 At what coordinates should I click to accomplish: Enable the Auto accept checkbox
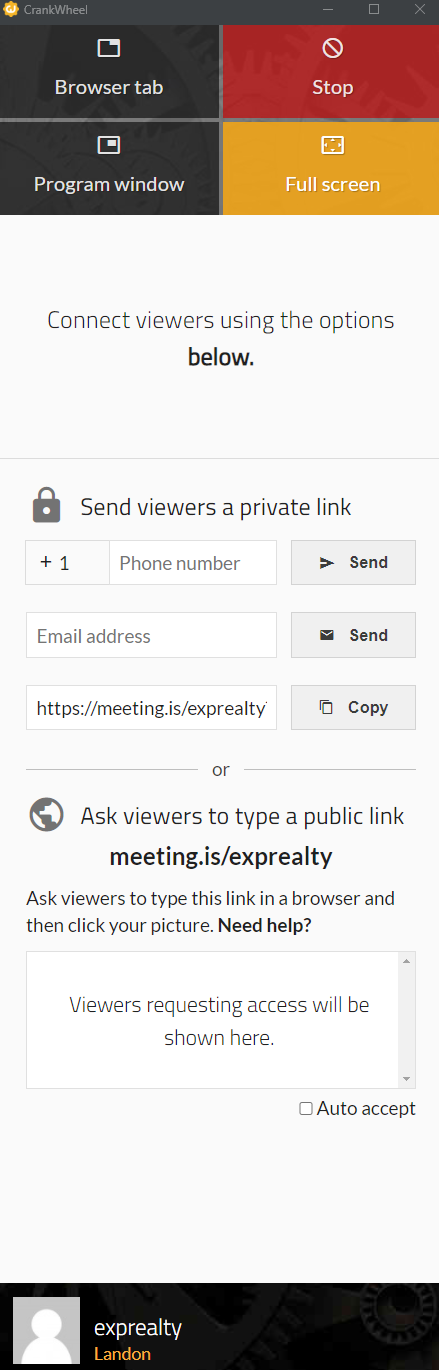(306, 1108)
